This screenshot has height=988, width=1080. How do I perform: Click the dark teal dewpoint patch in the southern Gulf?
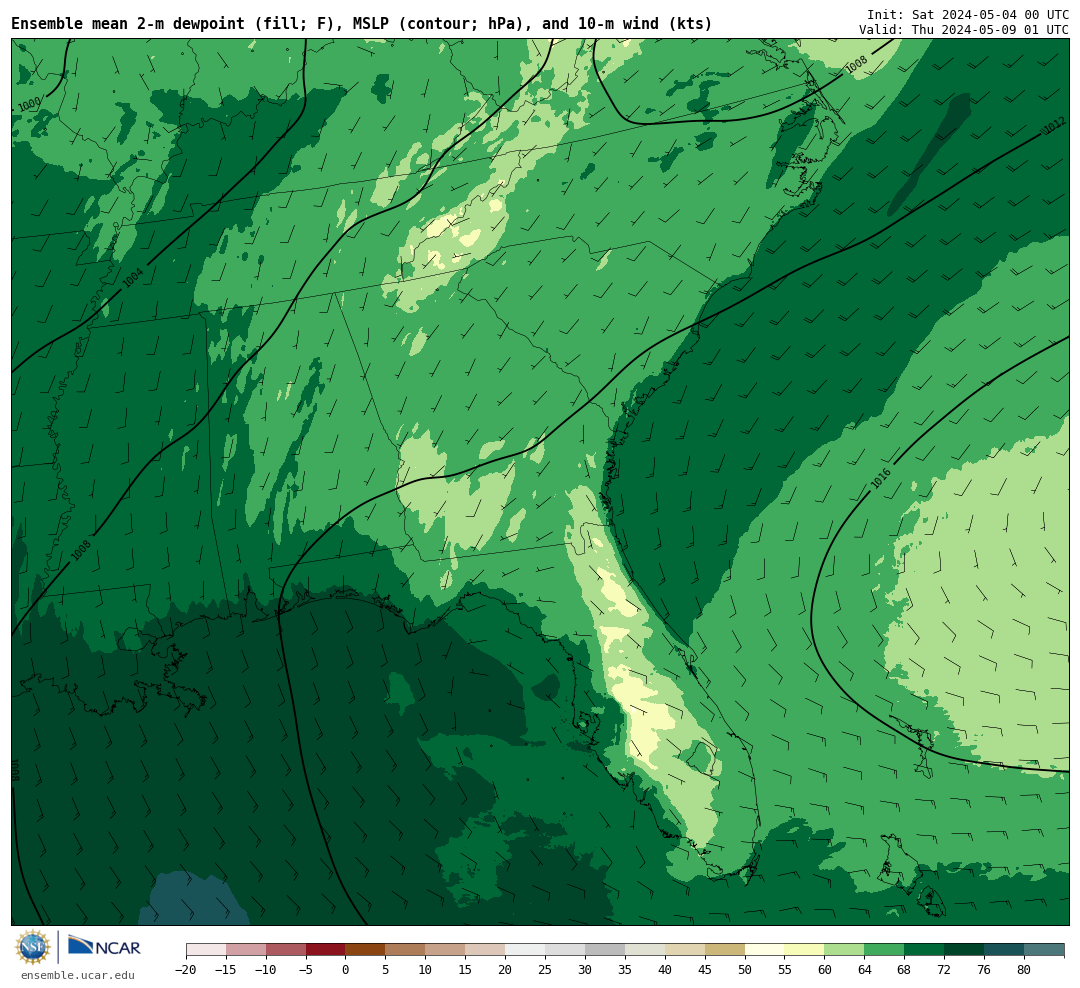point(193,900)
